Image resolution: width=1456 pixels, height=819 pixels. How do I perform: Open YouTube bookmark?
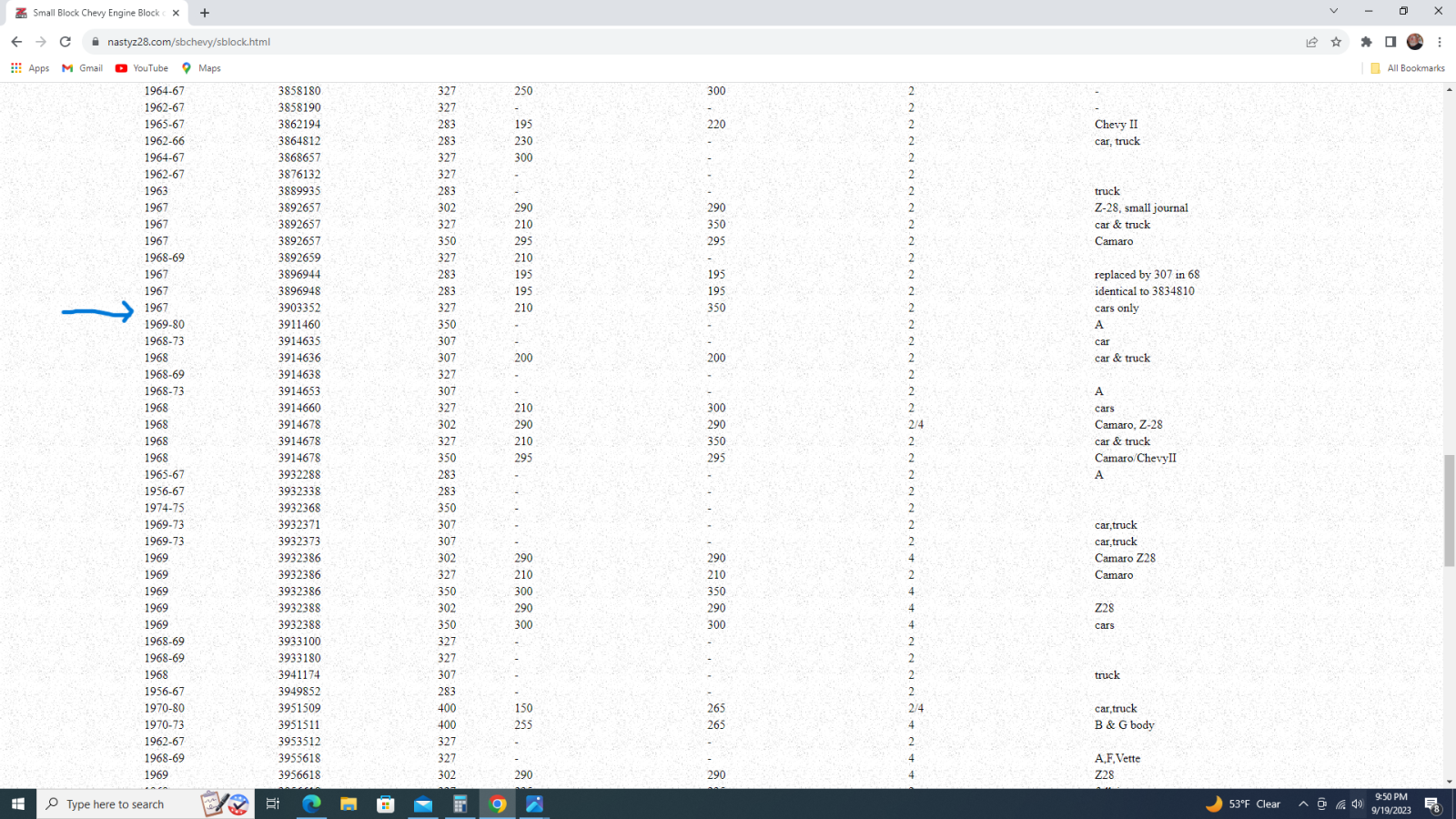(x=142, y=68)
